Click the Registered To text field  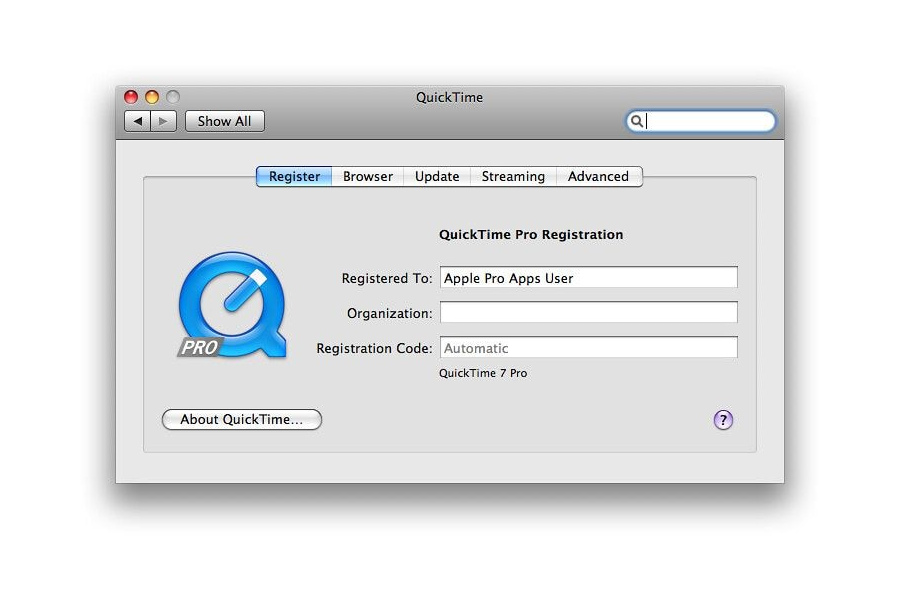[x=589, y=277]
